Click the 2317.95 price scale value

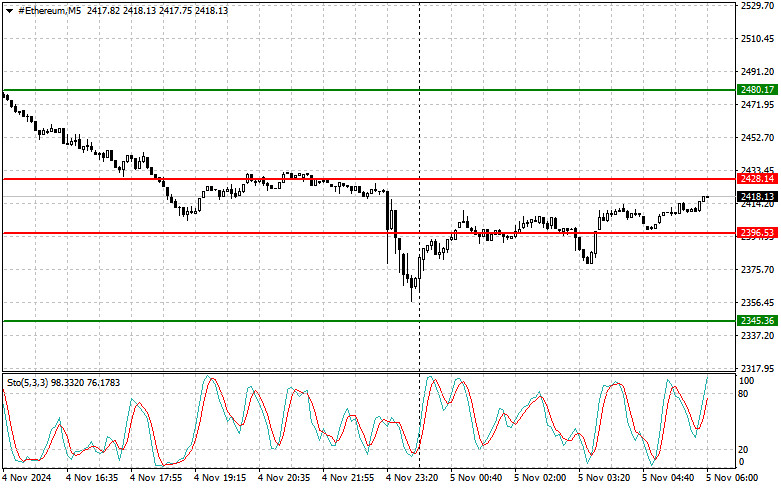pyautogui.click(x=757, y=368)
